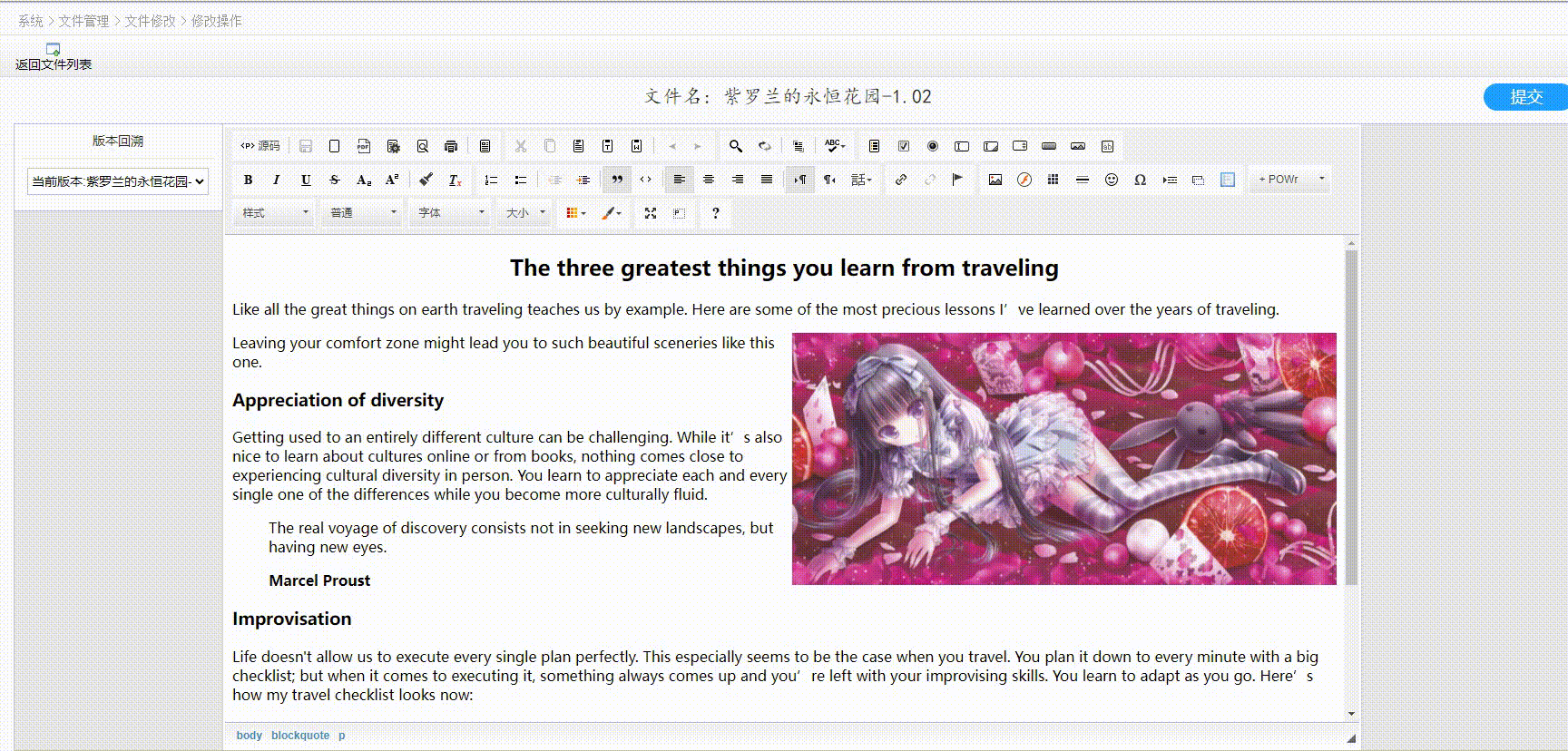Open the About CKEditor question mark

(716, 213)
